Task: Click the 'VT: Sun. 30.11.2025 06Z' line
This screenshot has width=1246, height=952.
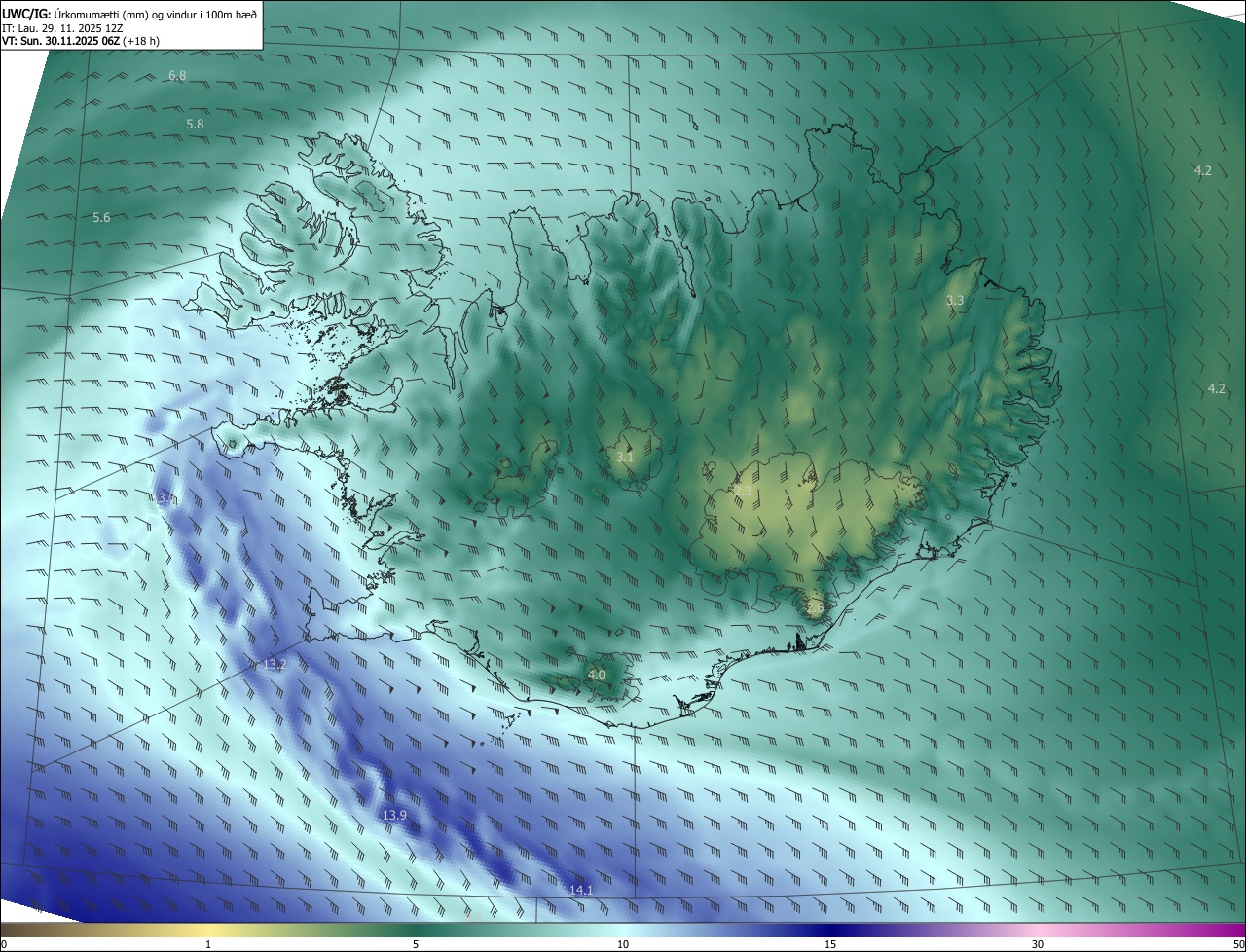Action: tap(81, 42)
